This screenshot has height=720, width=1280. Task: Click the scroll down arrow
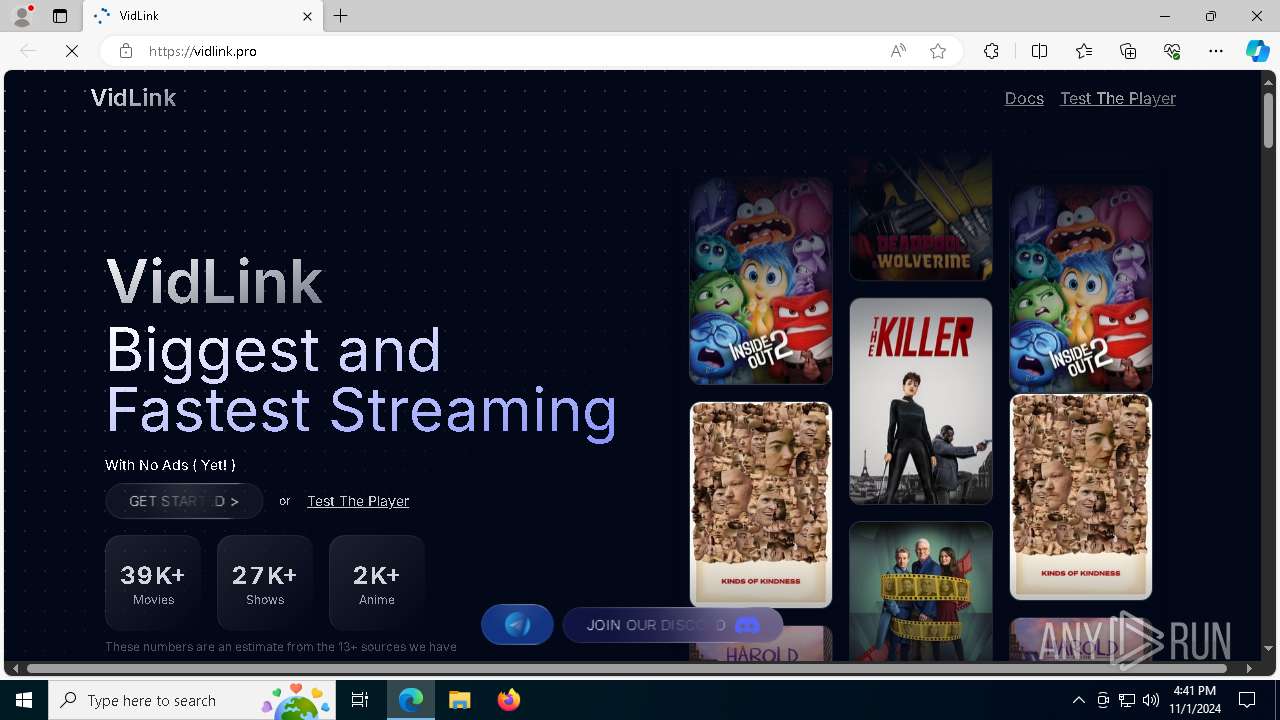pyautogui.click(x=1269, y=649)
